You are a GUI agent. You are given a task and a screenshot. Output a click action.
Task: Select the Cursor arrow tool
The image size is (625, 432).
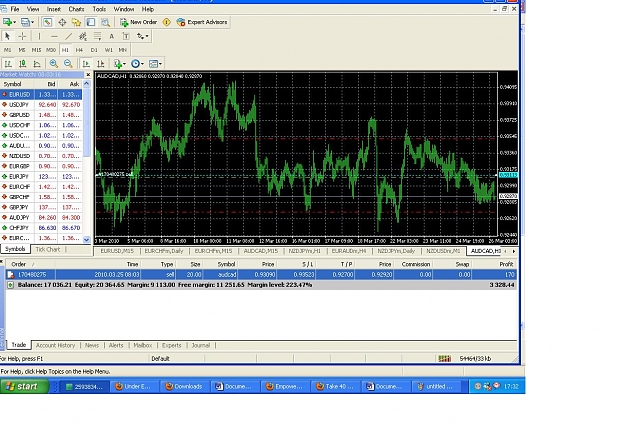coord(7,36)
